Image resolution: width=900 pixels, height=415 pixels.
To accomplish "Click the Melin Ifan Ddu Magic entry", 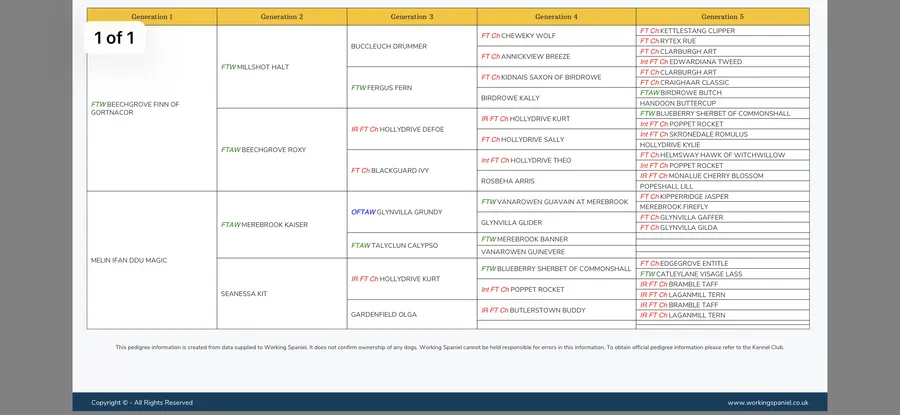I will (x=129, y=260).
